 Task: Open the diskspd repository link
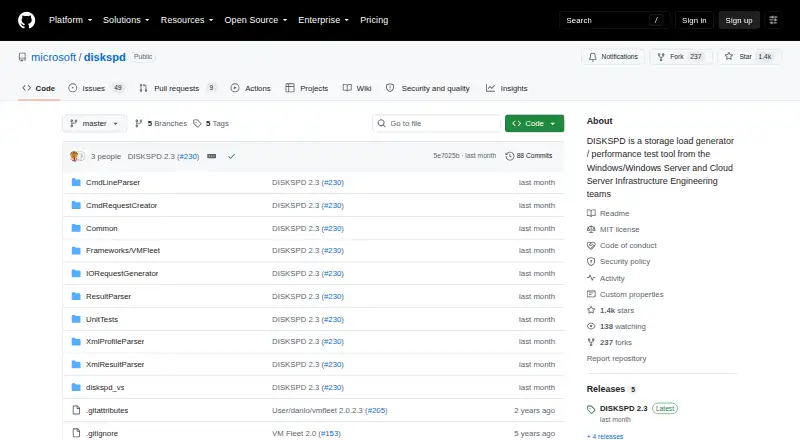tap(105, 57)
